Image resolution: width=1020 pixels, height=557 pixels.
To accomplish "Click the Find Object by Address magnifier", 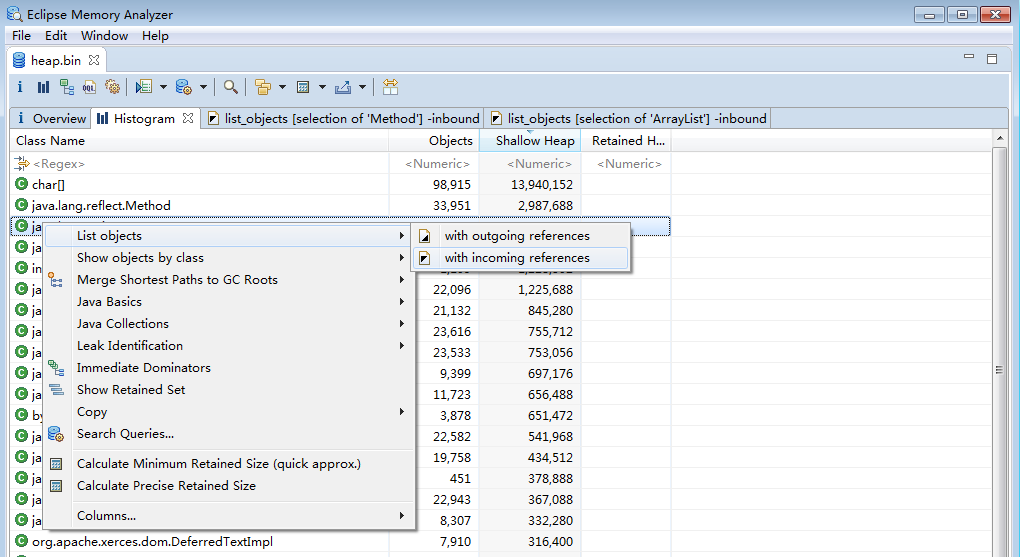I will (x=231, y=87).
